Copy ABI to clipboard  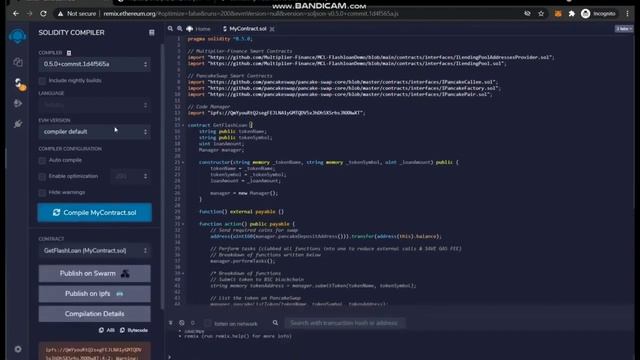click(106, 330)
